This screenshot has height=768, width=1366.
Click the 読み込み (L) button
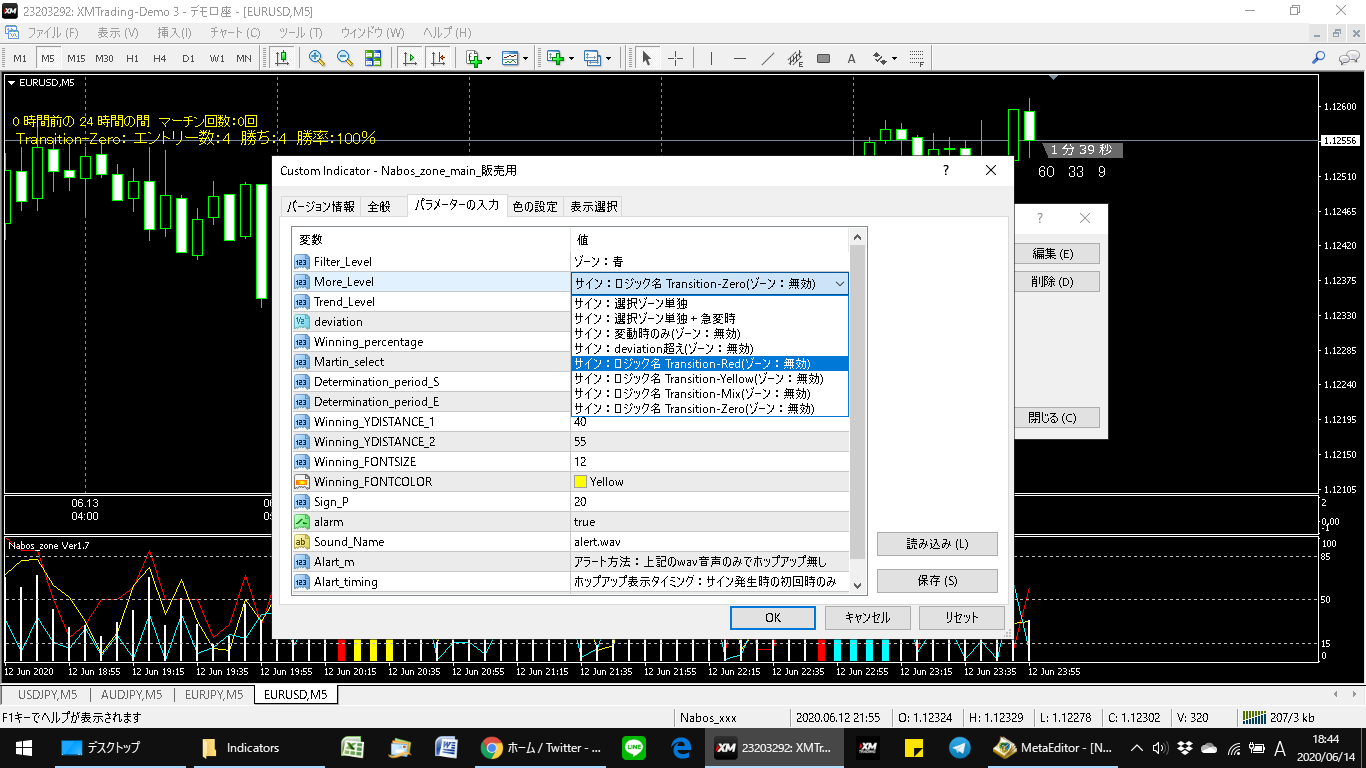(x=937, y=544)
